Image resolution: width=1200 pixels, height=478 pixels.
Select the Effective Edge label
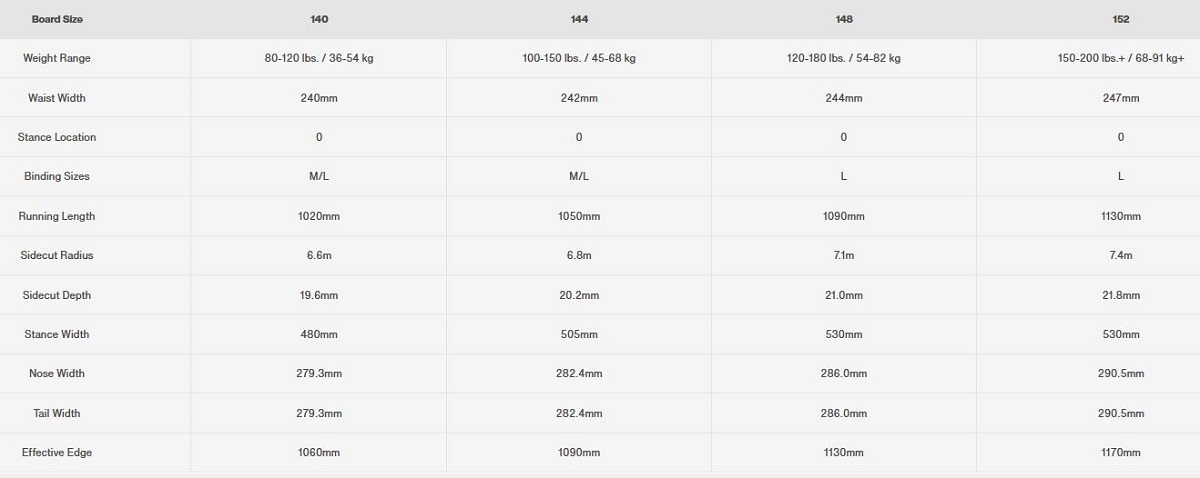click(57, 452)
